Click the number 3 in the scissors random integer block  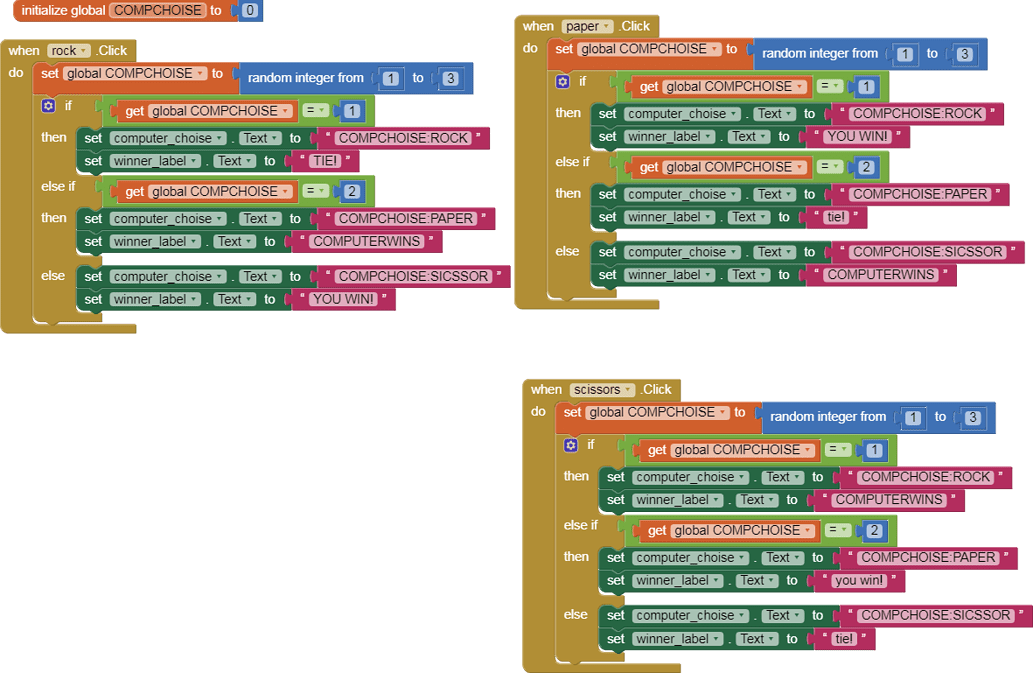tap(972, 417)
